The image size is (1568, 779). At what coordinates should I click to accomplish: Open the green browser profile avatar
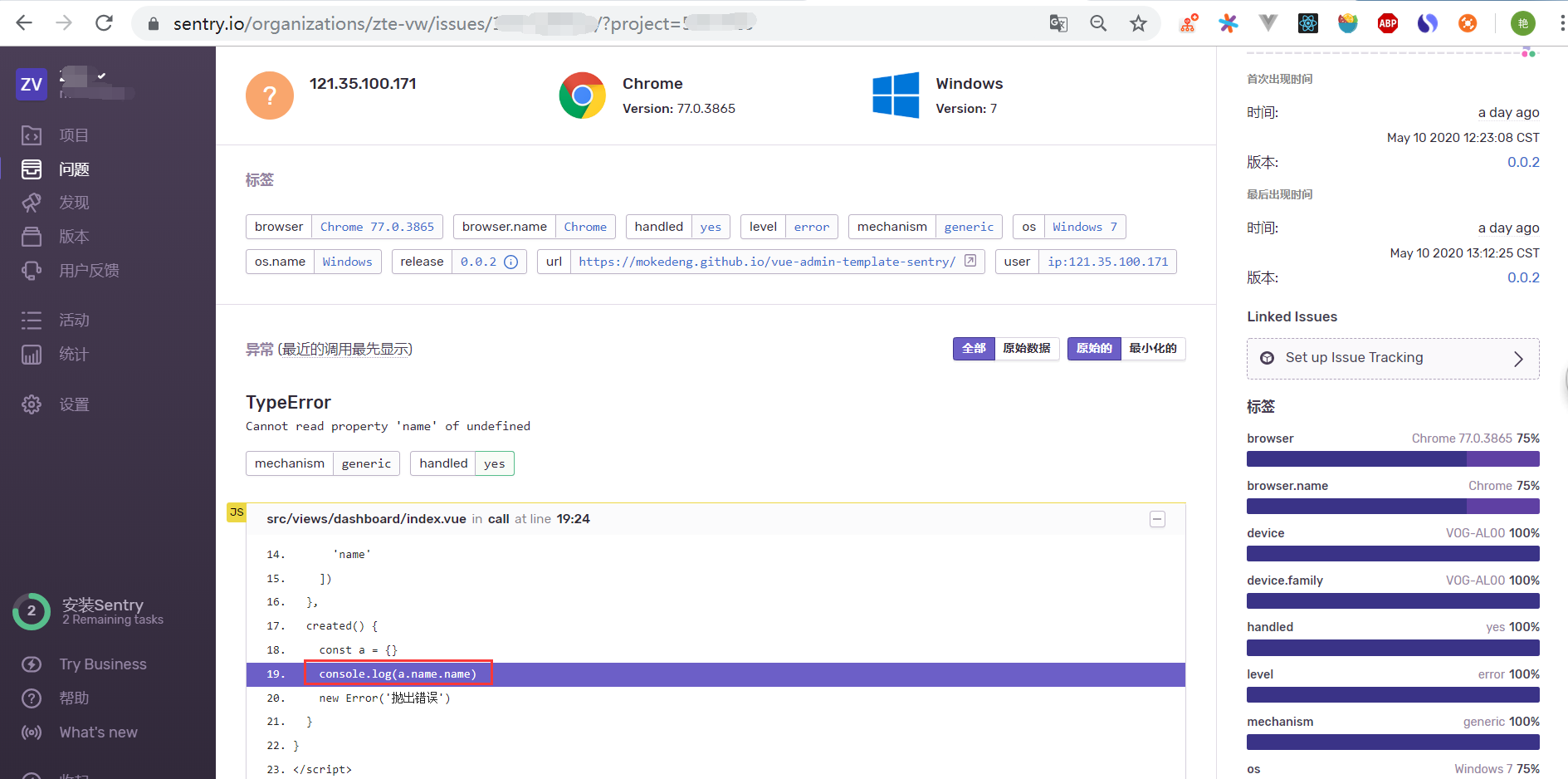[1522, 23]
